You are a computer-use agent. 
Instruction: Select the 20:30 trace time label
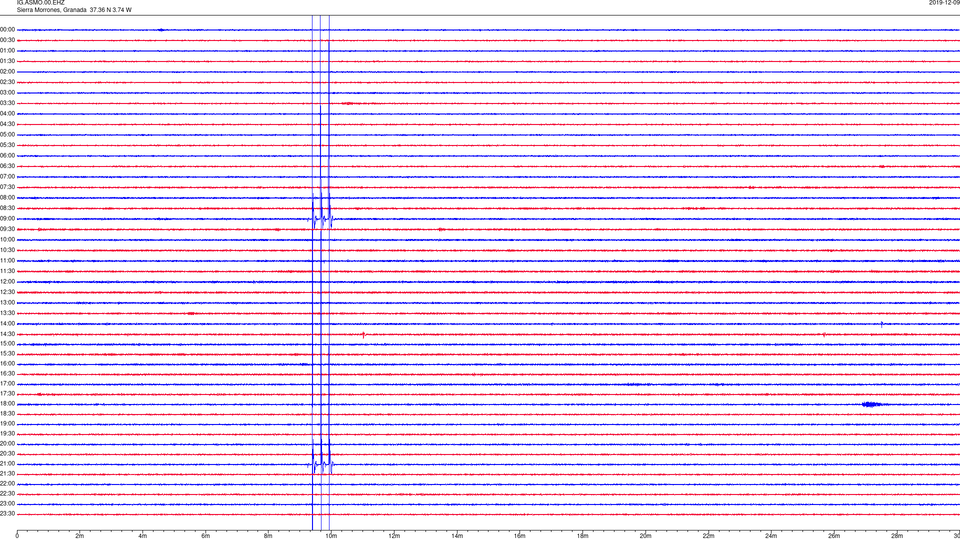click(x=7, y=454)
